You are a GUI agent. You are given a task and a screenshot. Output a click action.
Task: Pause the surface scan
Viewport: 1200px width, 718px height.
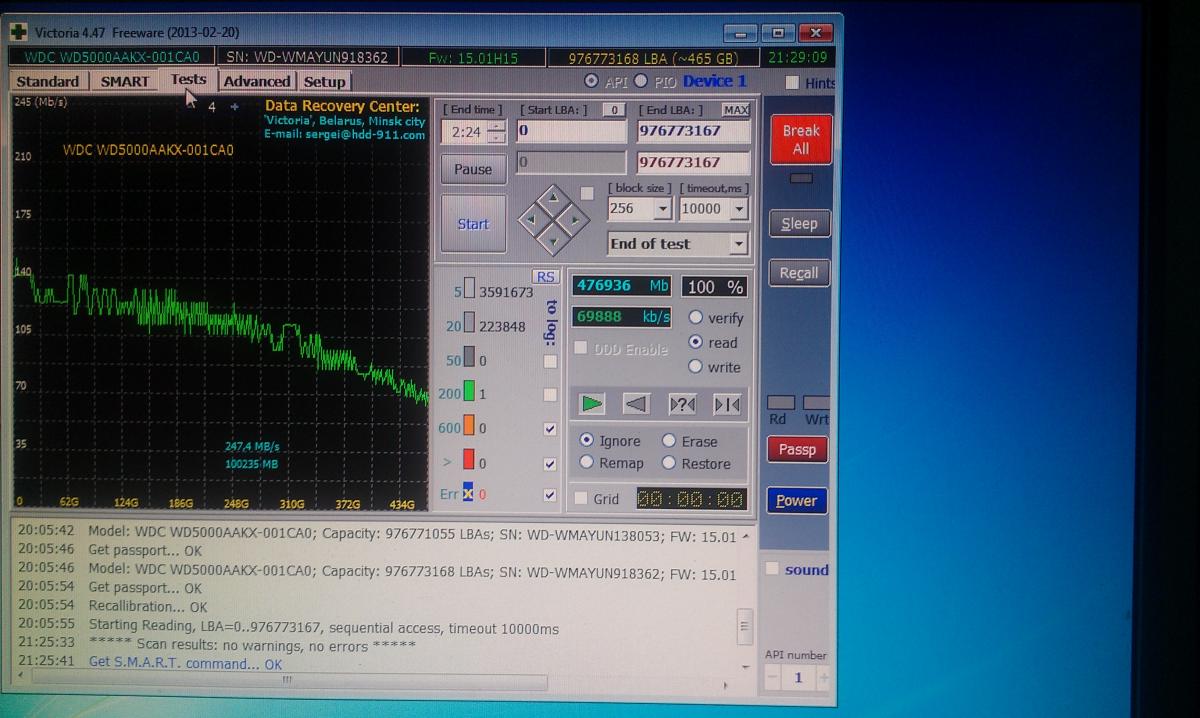pos(473,169)
